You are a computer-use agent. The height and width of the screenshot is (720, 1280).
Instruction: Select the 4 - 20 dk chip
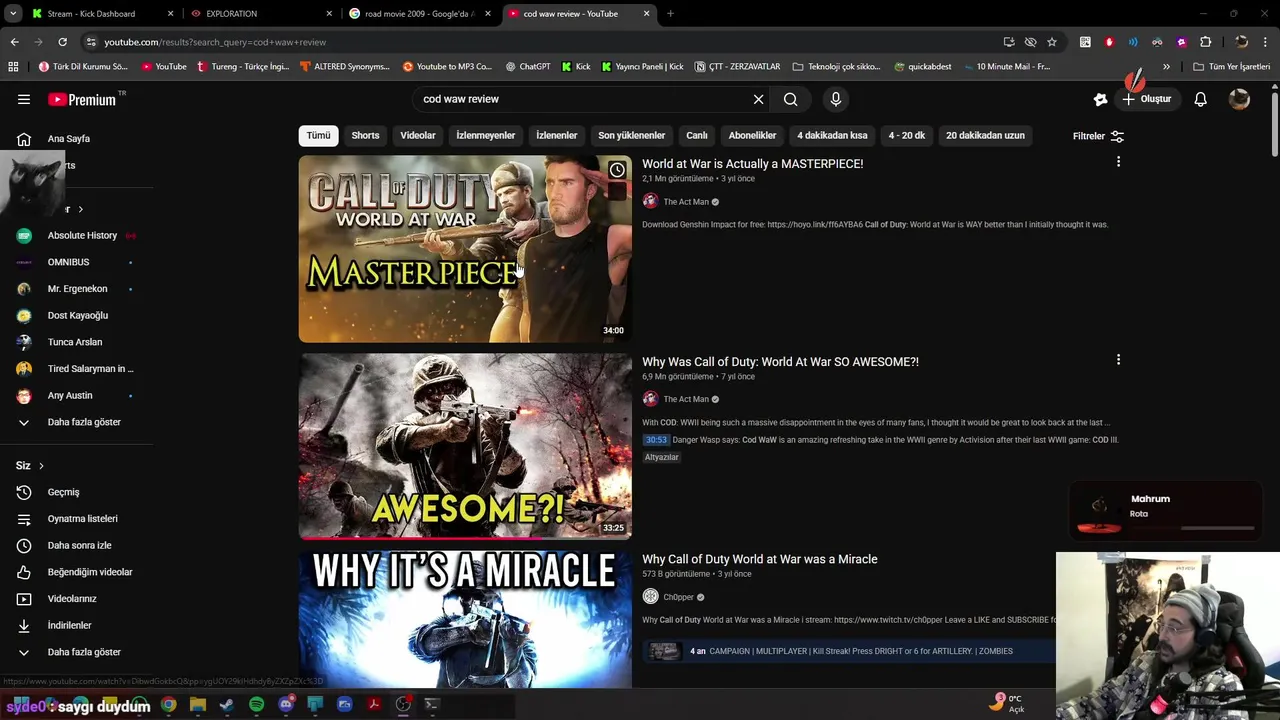click(x=907, y=136)
